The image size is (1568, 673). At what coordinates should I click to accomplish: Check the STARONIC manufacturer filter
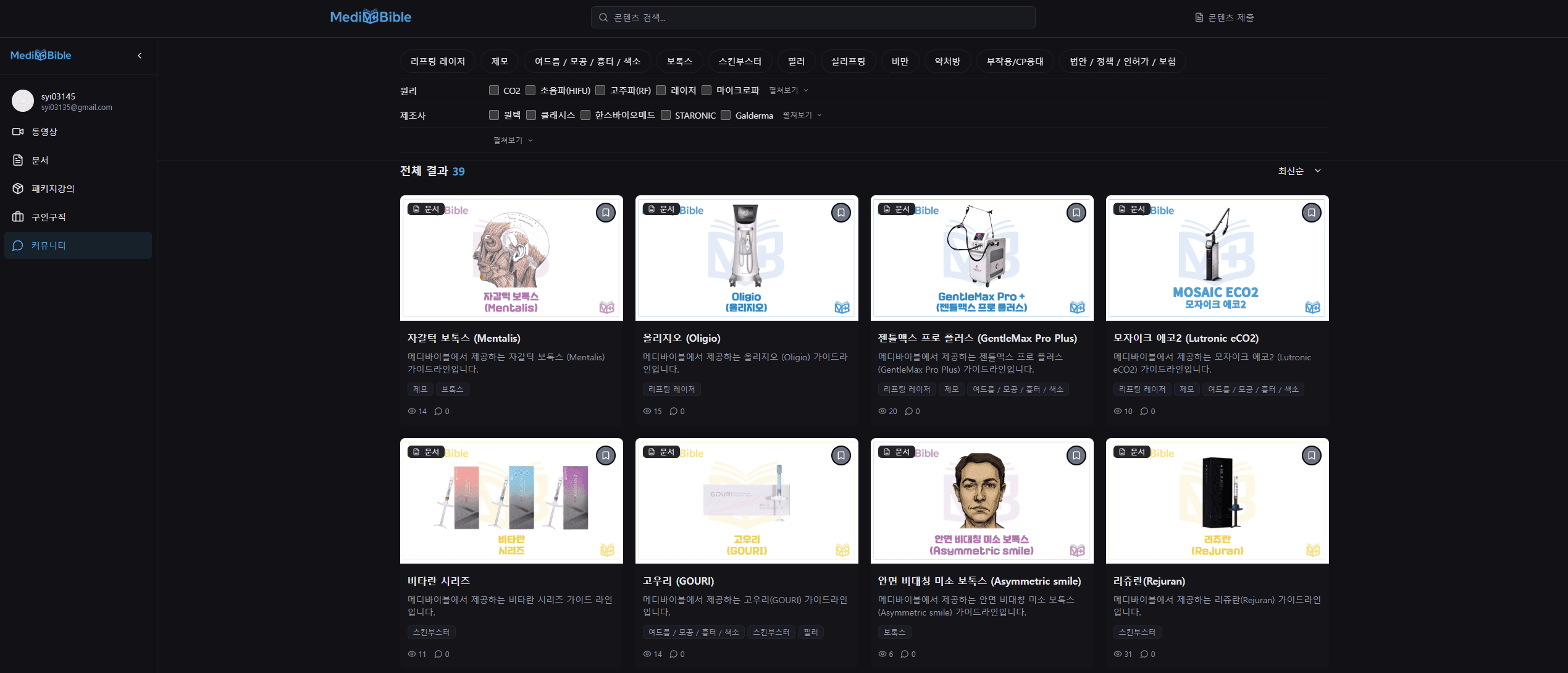coord(666,115)
